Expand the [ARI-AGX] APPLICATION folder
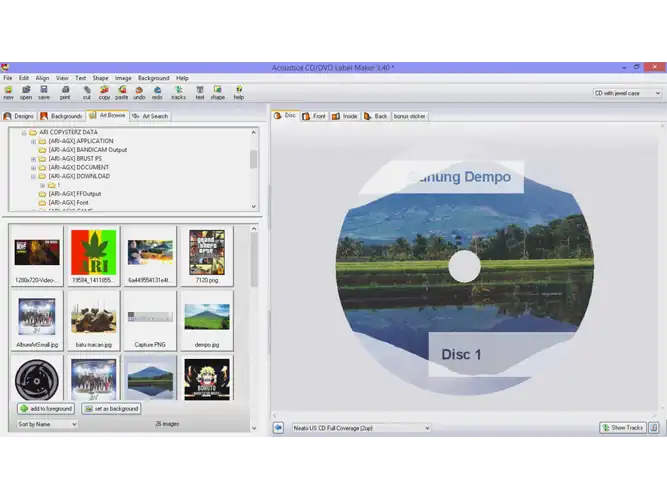 tap(34, 141)
